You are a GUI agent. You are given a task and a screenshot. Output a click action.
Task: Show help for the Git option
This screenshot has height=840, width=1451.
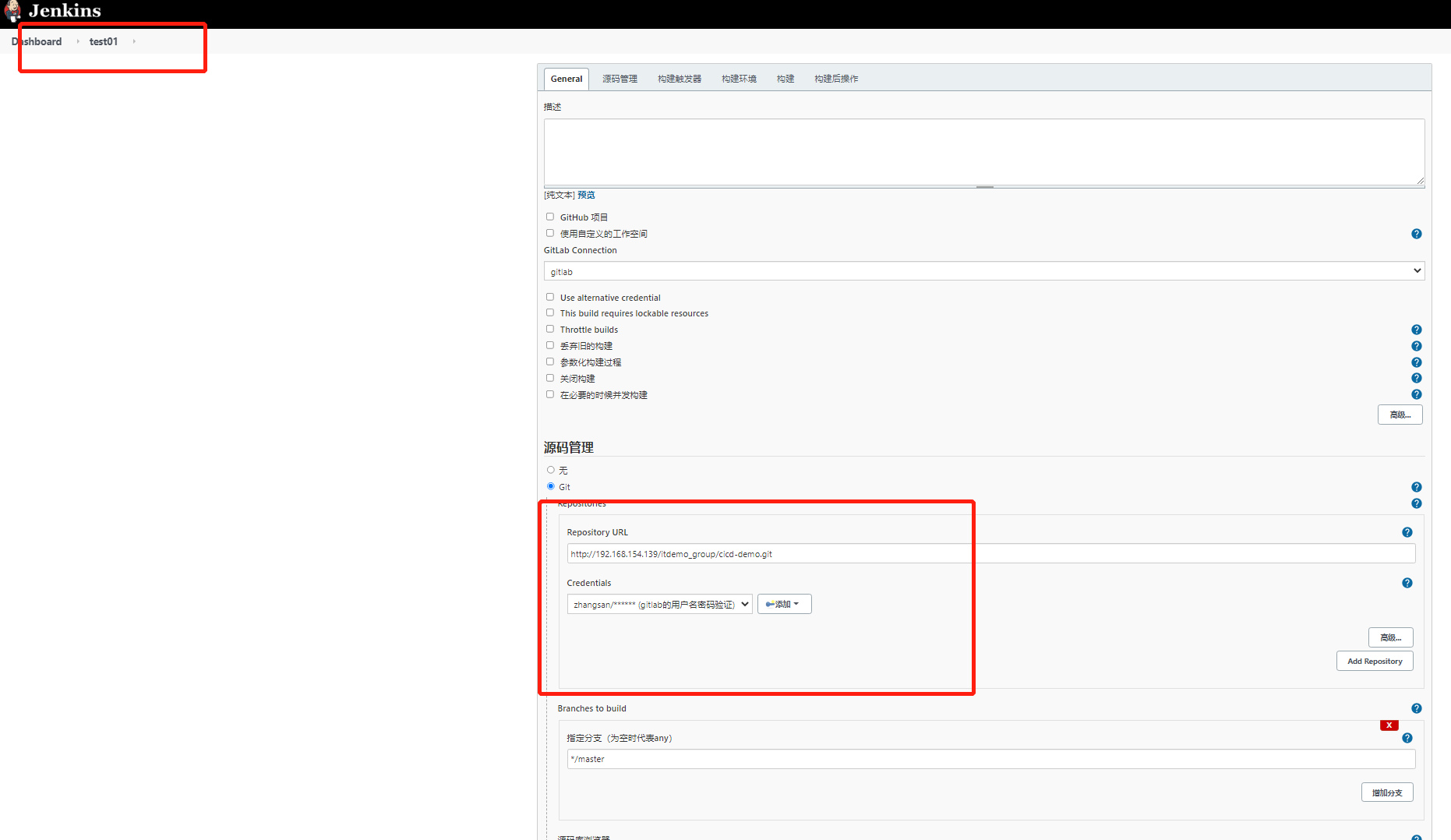[x=1417, y=487]
